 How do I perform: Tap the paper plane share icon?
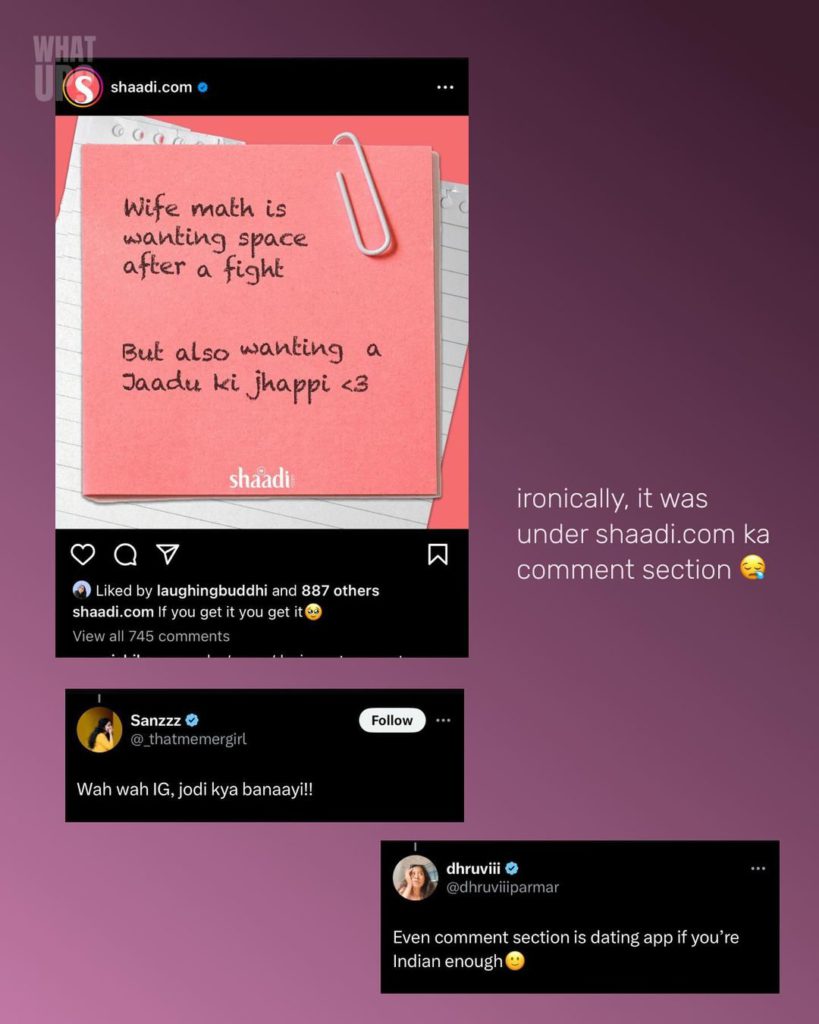[x=168, y=554]
